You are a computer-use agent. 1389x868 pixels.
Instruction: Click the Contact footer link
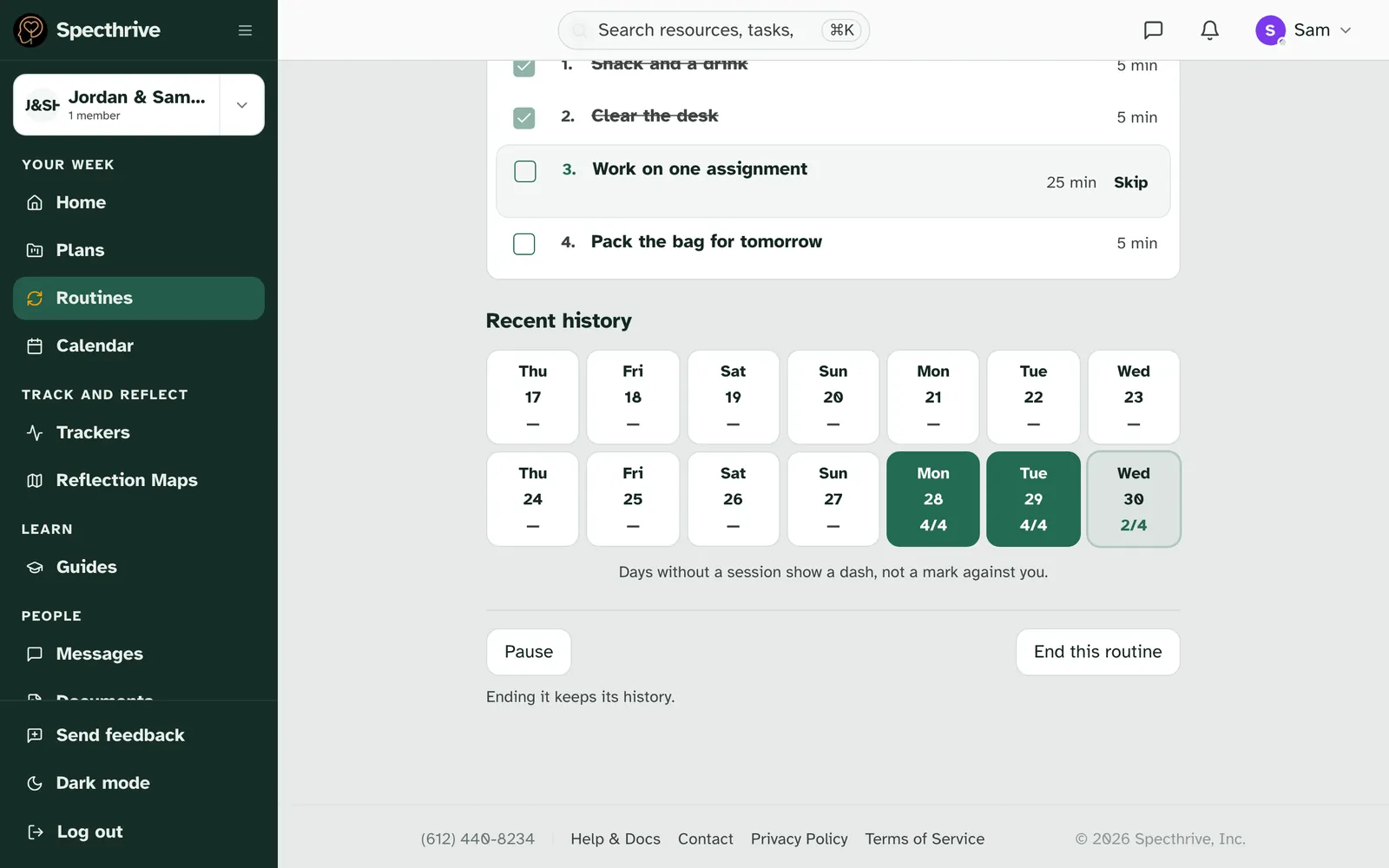pos(705,838)
